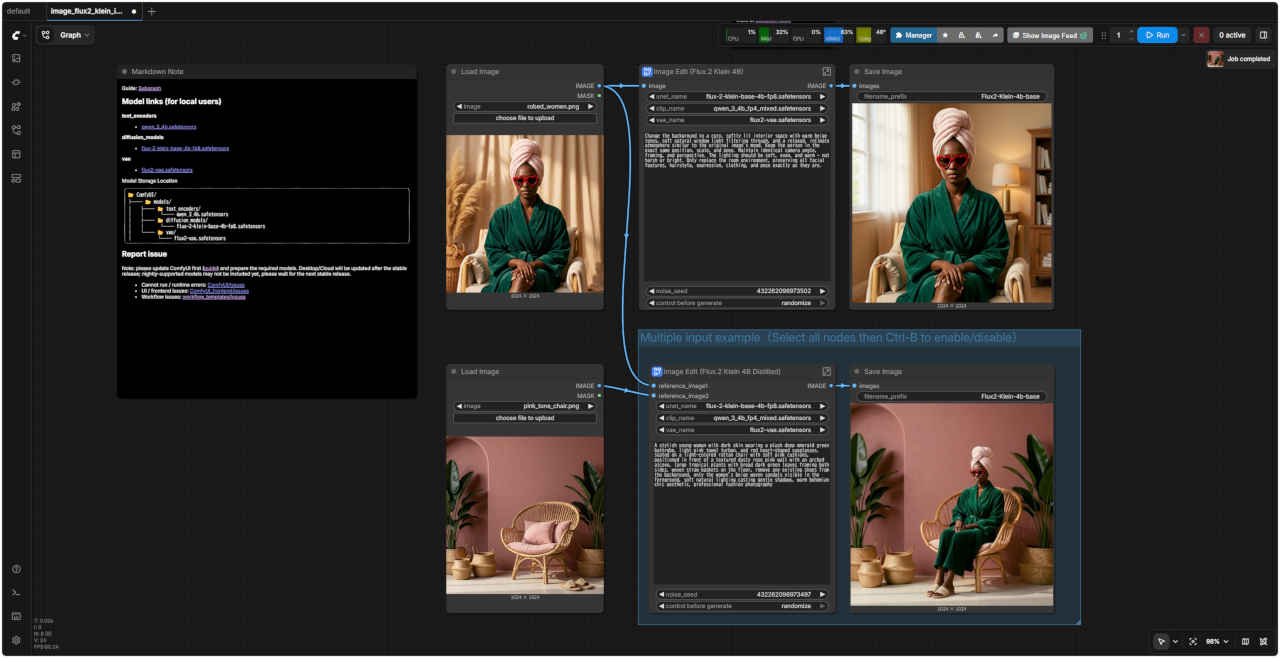Open a new workflow tab with plus

[152, 11]
